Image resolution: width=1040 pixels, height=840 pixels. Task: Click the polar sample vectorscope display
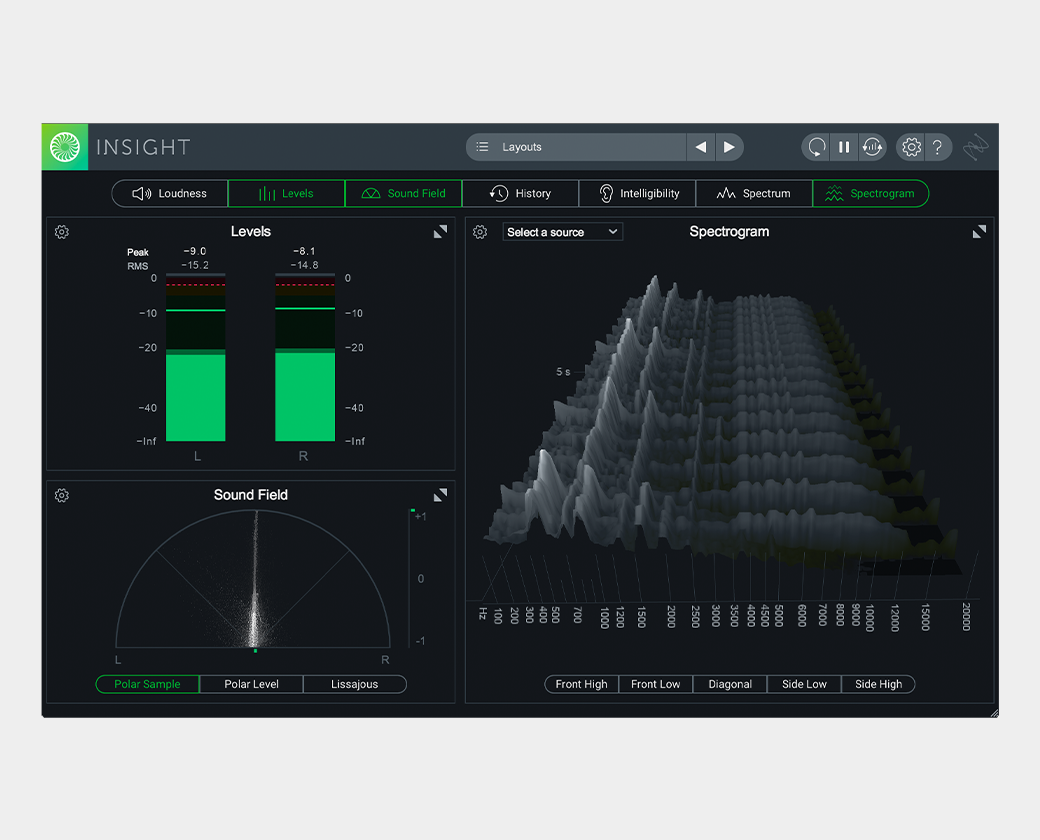coord(253,579)
